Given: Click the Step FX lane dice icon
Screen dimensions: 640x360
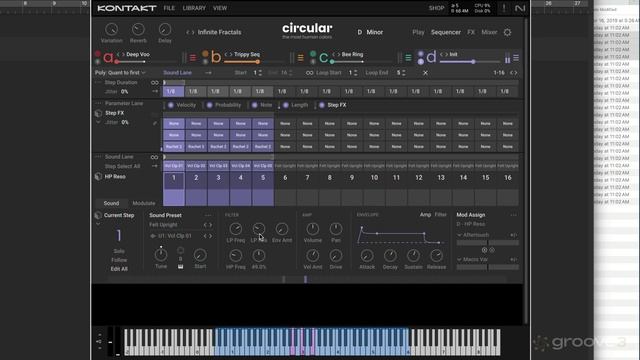Looking at the screenshot, I should pos(98,113).
